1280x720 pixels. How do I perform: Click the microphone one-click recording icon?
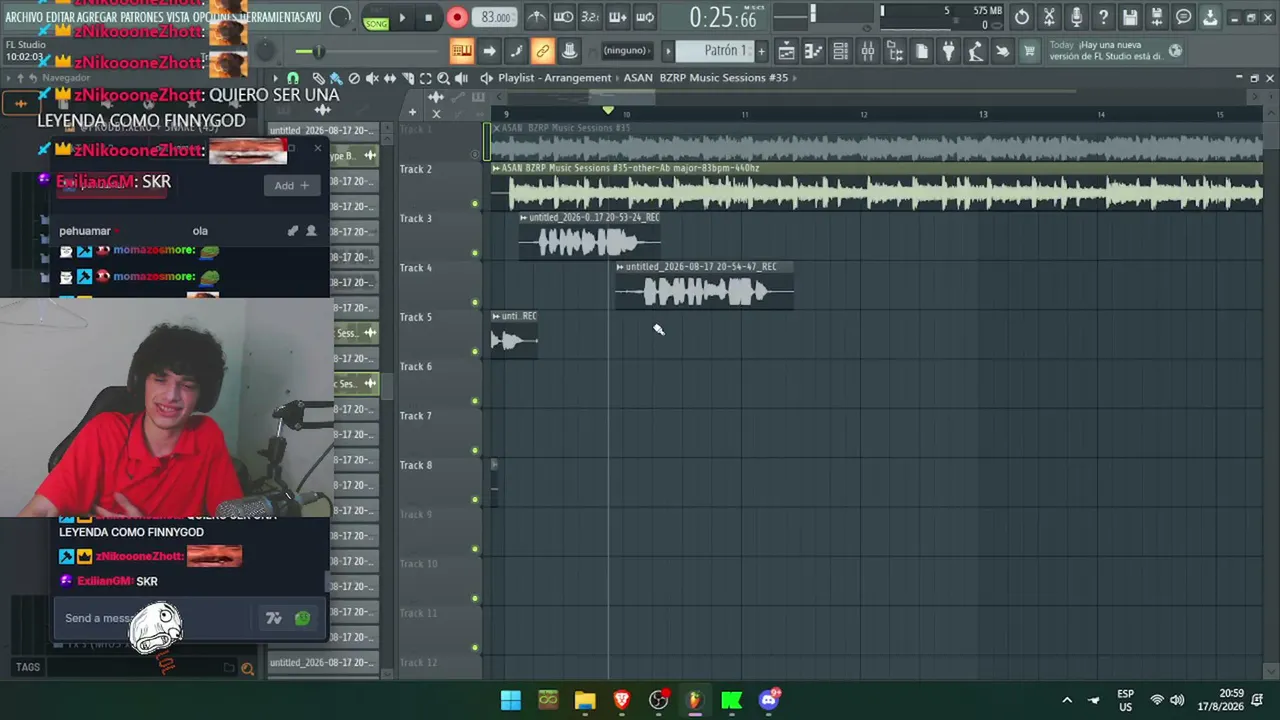[x=1076, y=17]
